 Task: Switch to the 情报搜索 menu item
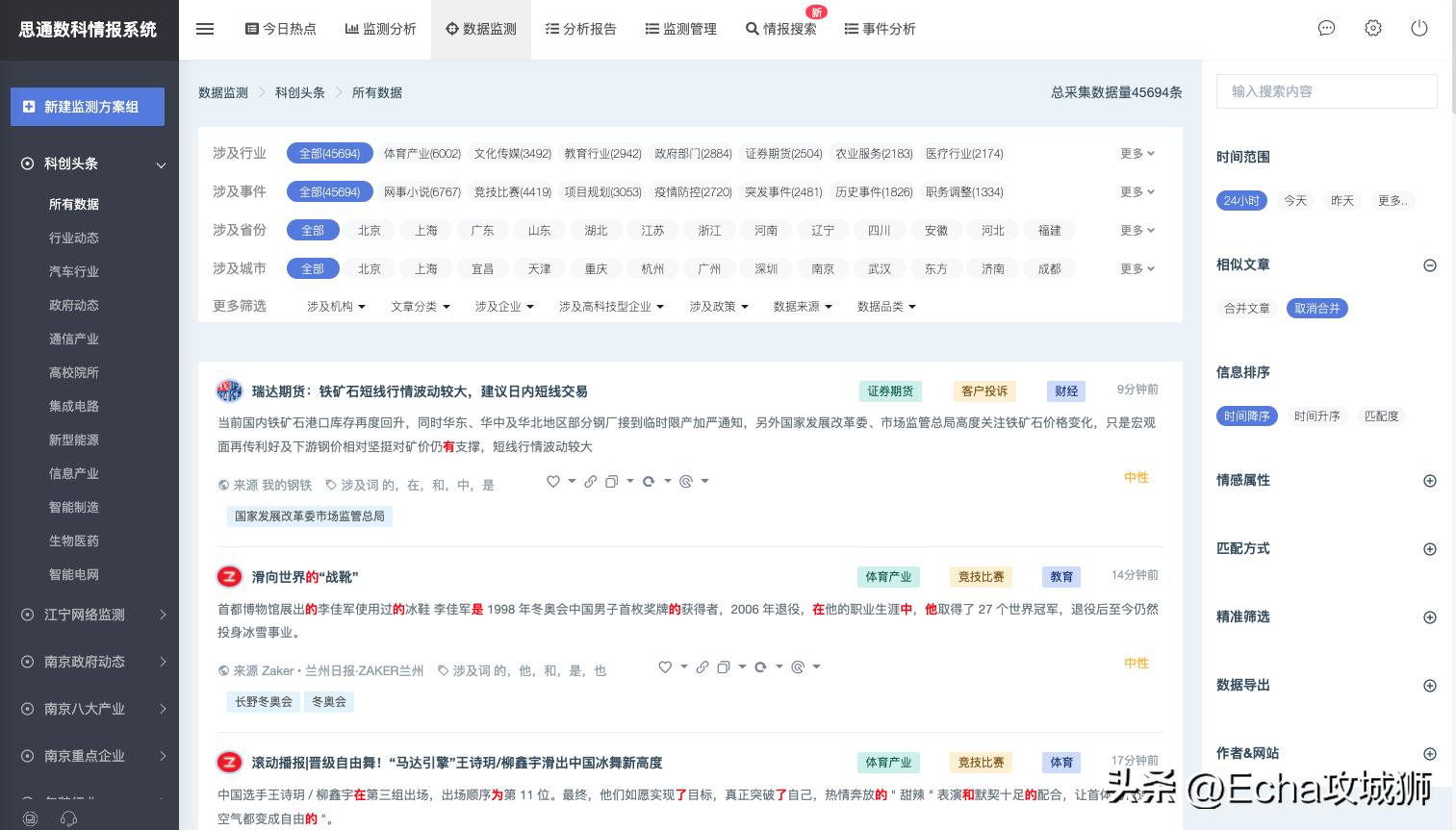tap(781, 29)
